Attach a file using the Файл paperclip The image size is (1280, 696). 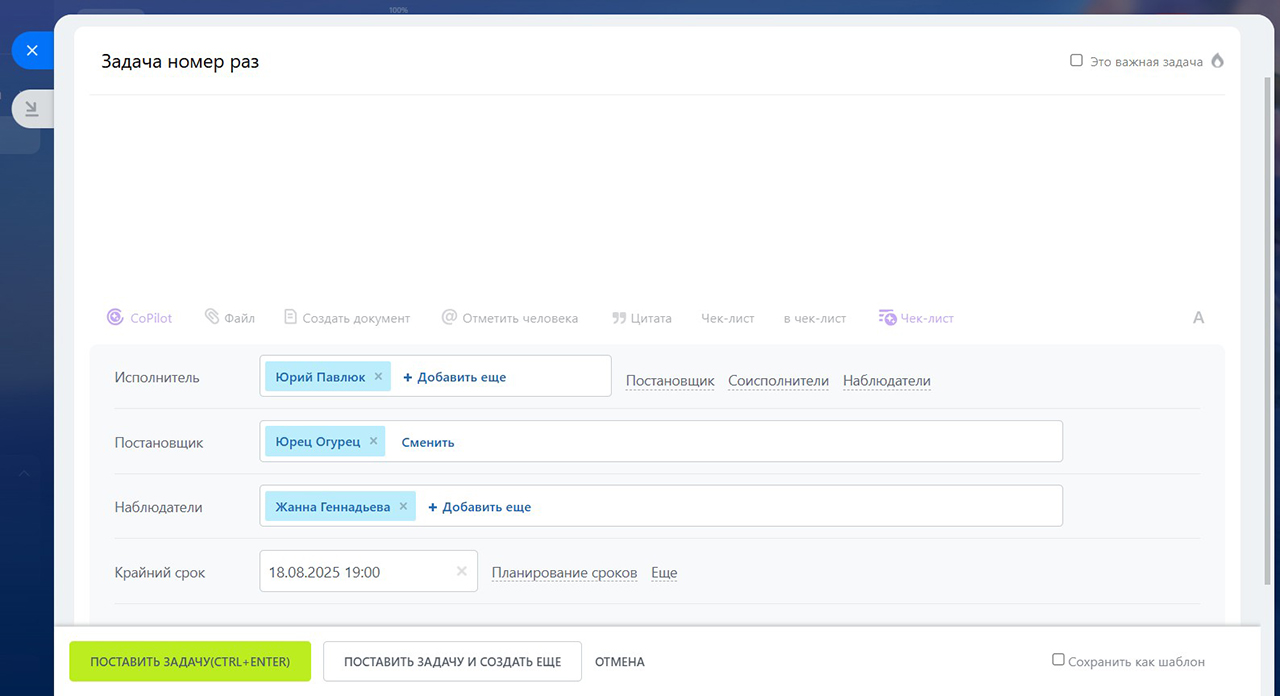point(229,318)
